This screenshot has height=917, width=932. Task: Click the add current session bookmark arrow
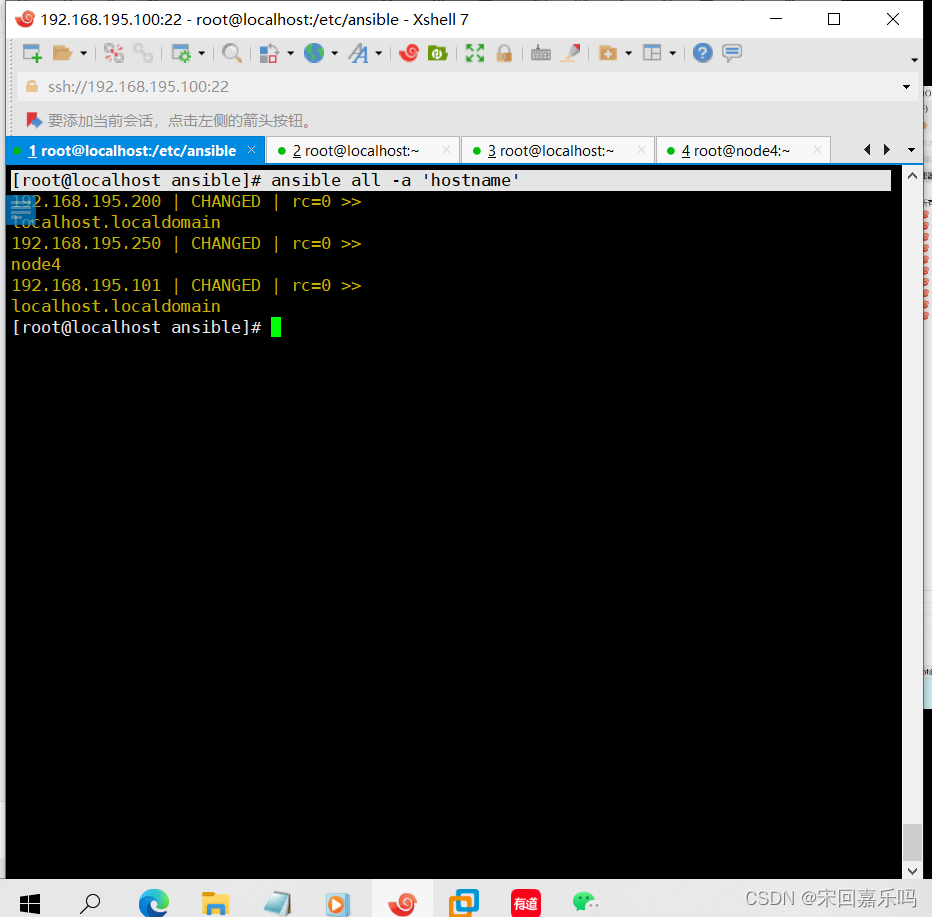(x=34, y=121)
